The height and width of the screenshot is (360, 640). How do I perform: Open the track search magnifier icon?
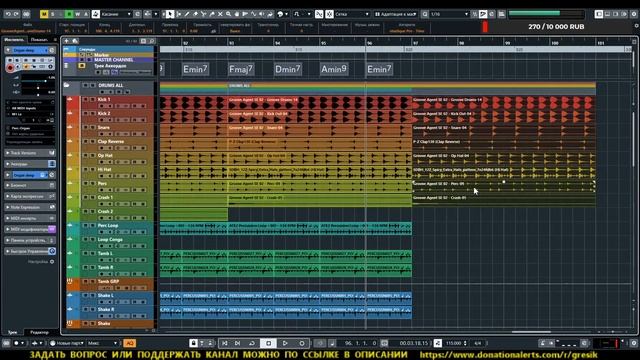pyautogui.click(x=152, y=41)
